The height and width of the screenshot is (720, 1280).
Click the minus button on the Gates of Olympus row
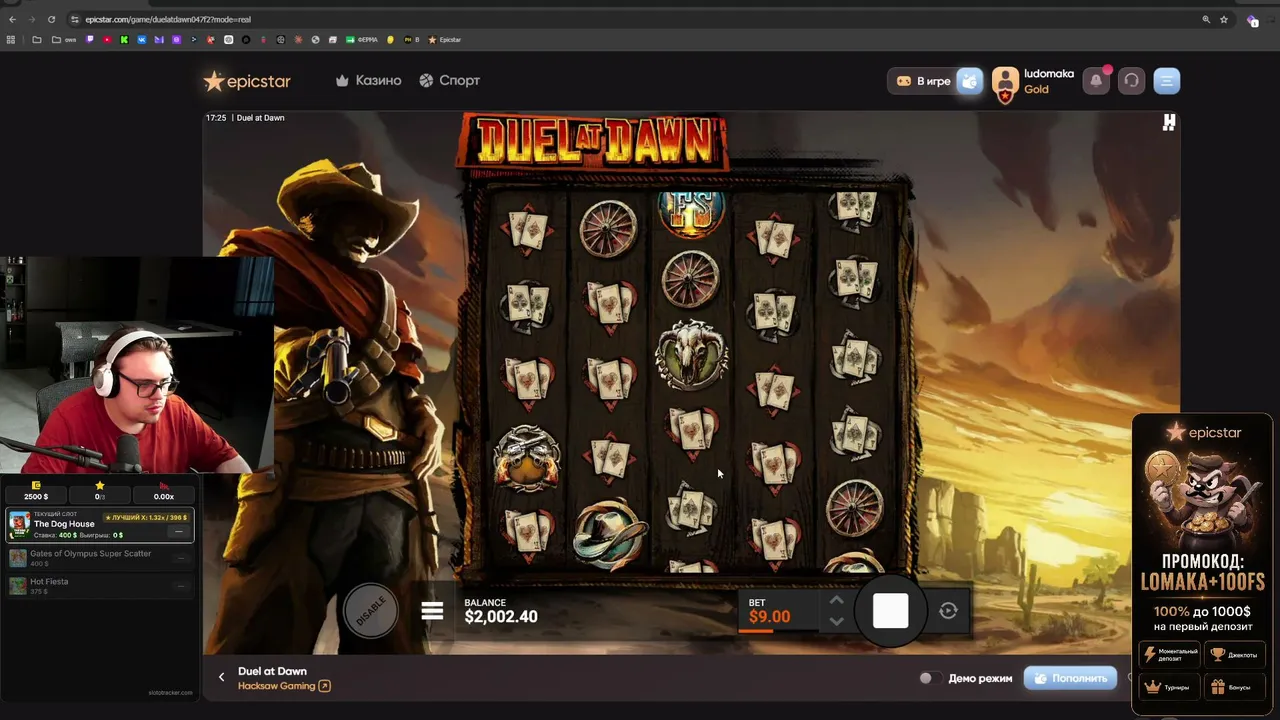pos(181,558)
